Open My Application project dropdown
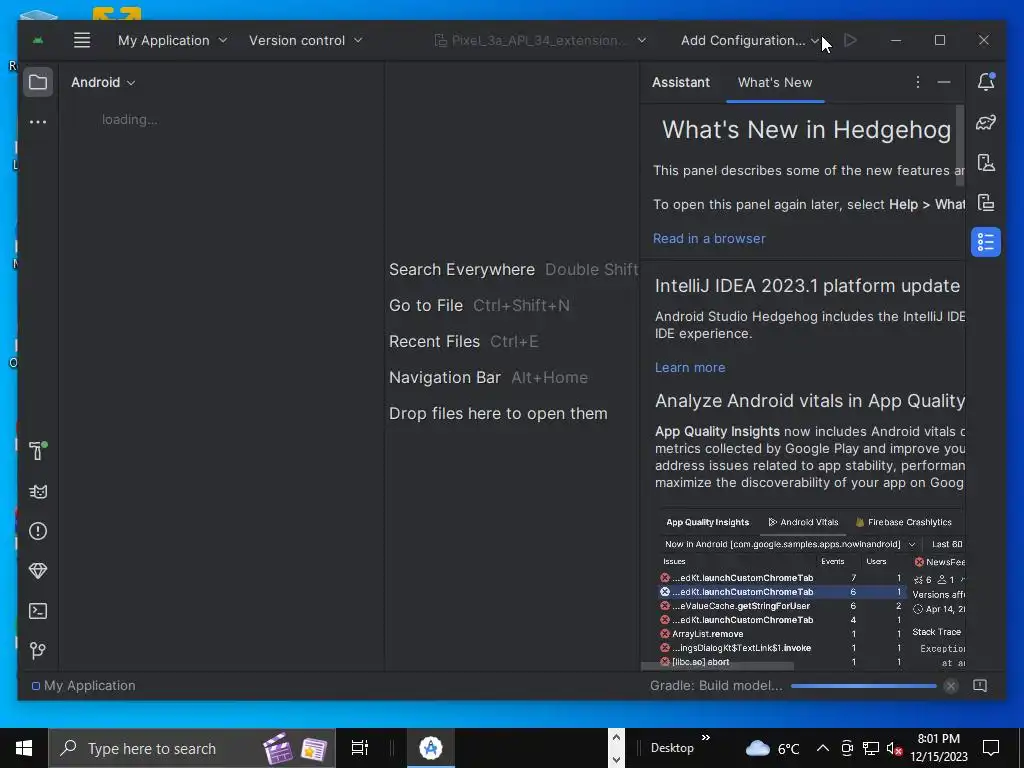 pyautogui.click(x=172, y=40)
